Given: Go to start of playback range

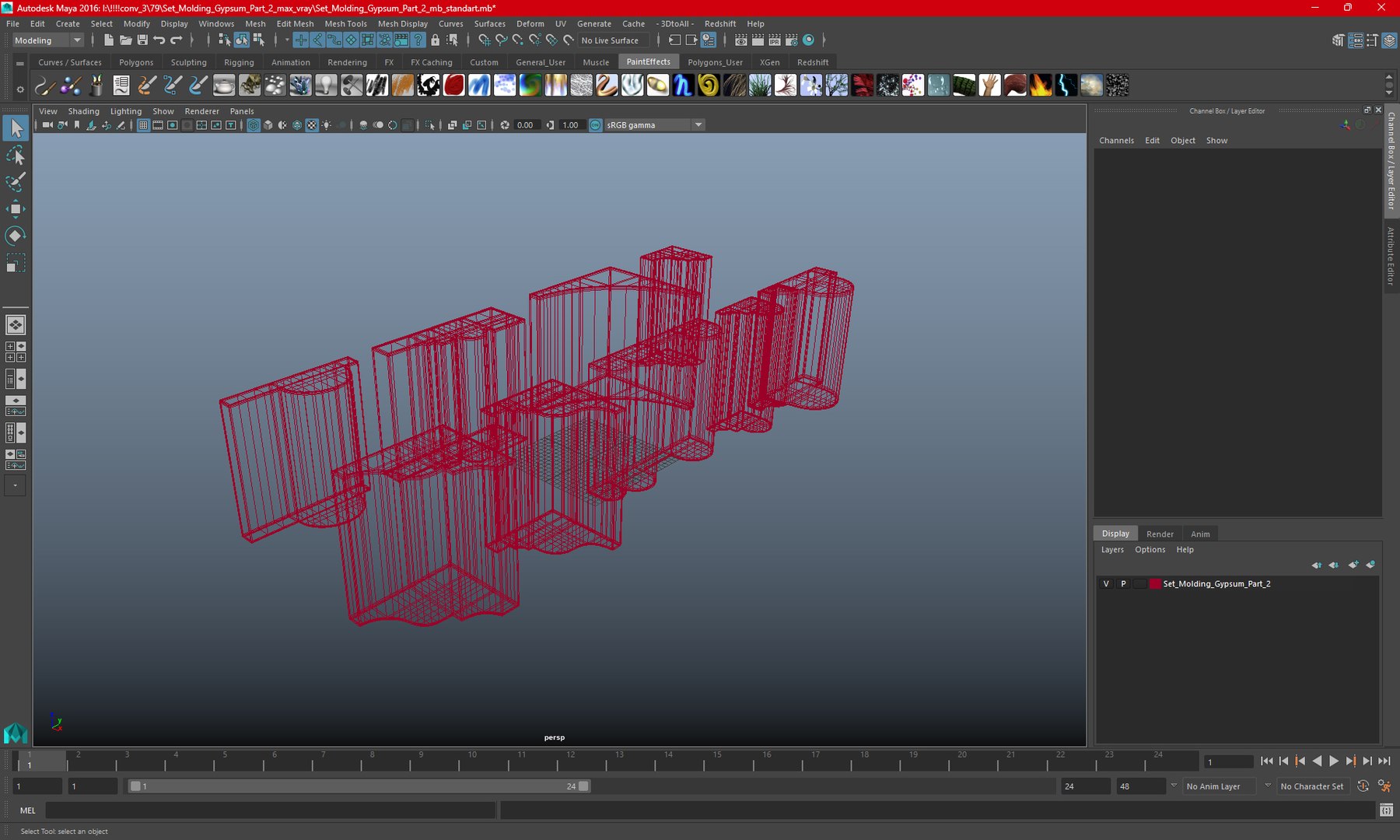Looking at the screenshot, I should pos(1266,761).
